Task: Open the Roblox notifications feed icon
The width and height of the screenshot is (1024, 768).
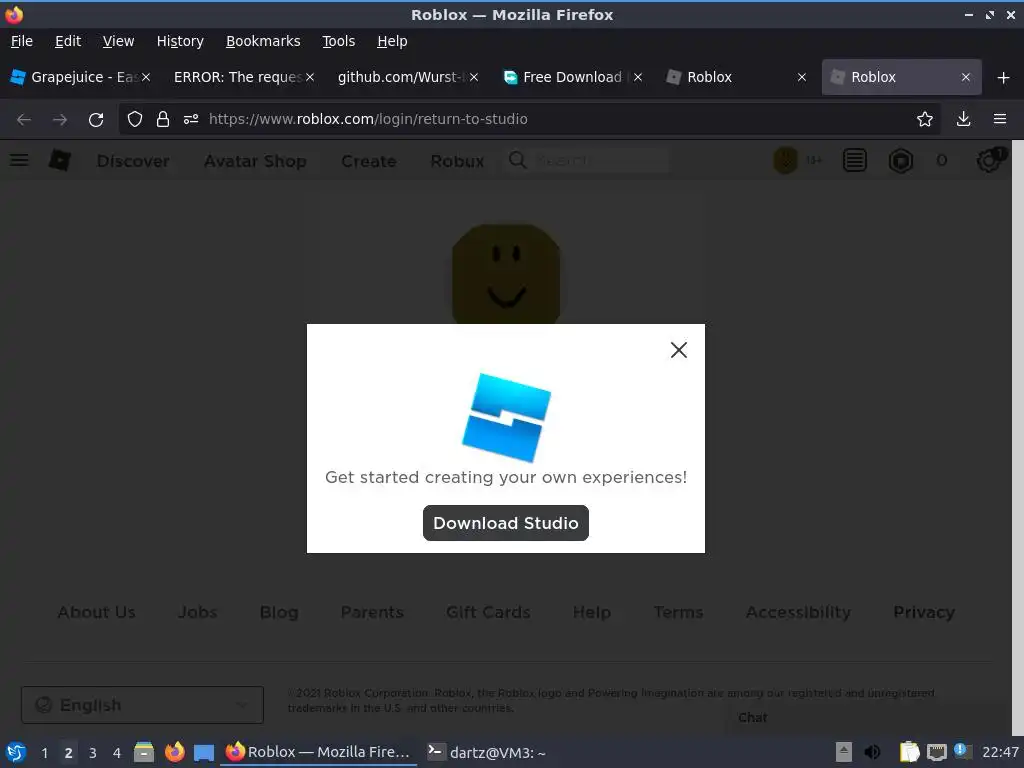Action: point(854,160)
